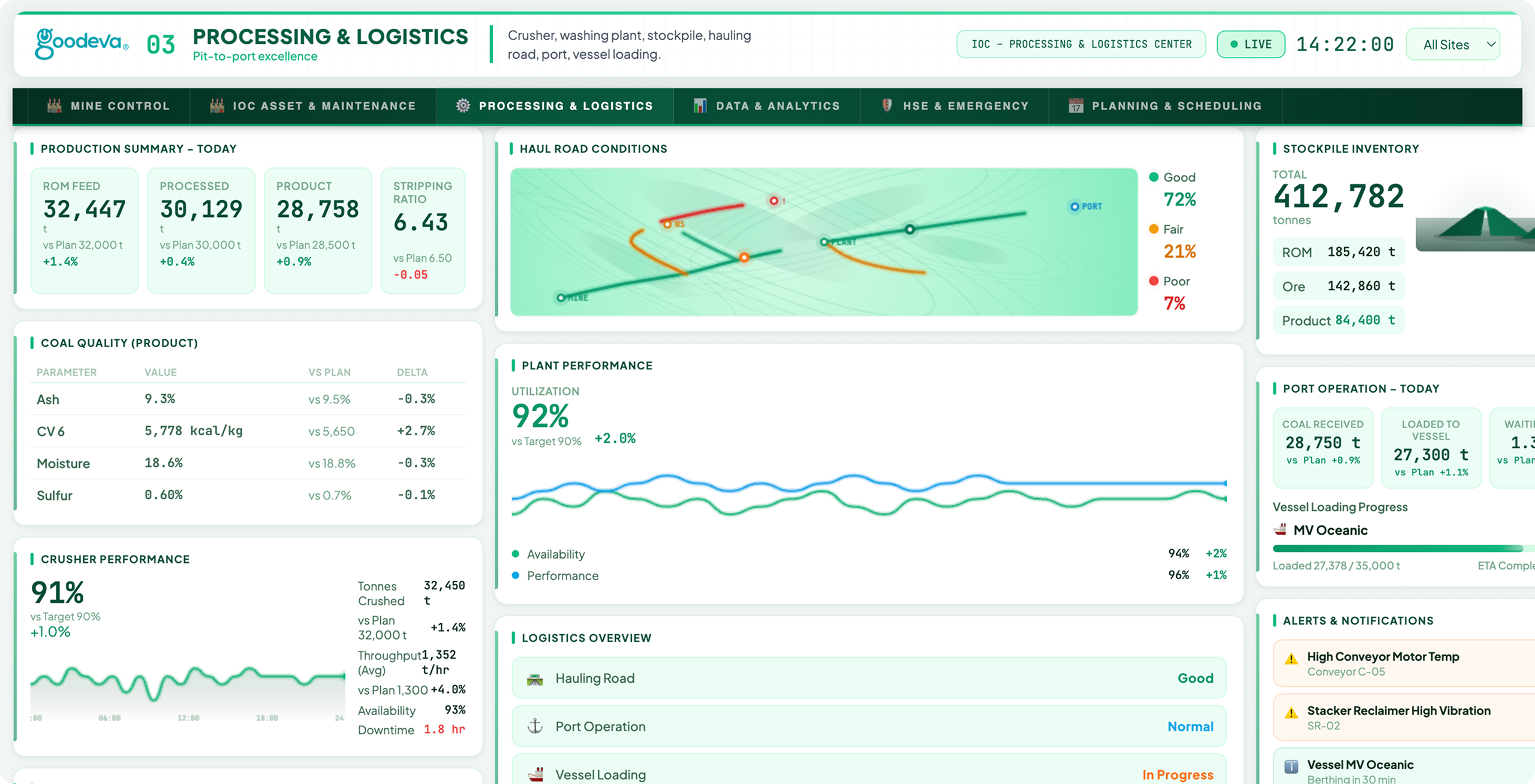
Task: Click the CV 6 row value 5,778 kcal/kg
Action: point(194,431)
